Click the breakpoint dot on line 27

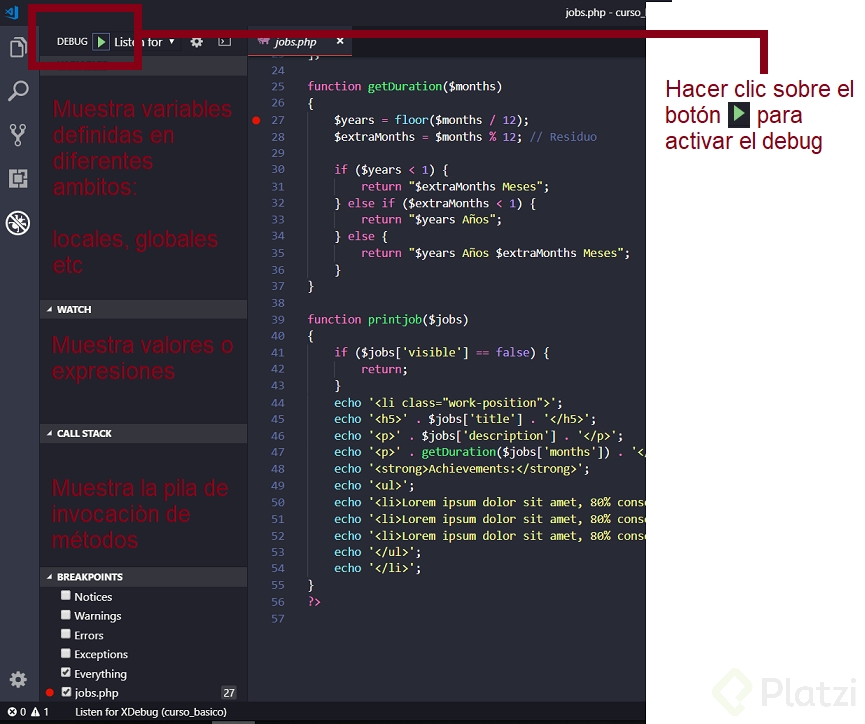[x=256, y=120]
